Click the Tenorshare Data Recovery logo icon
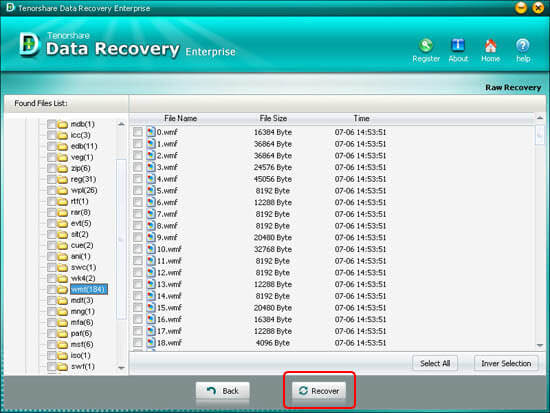The image size is (550, 413). pos(29,44)
